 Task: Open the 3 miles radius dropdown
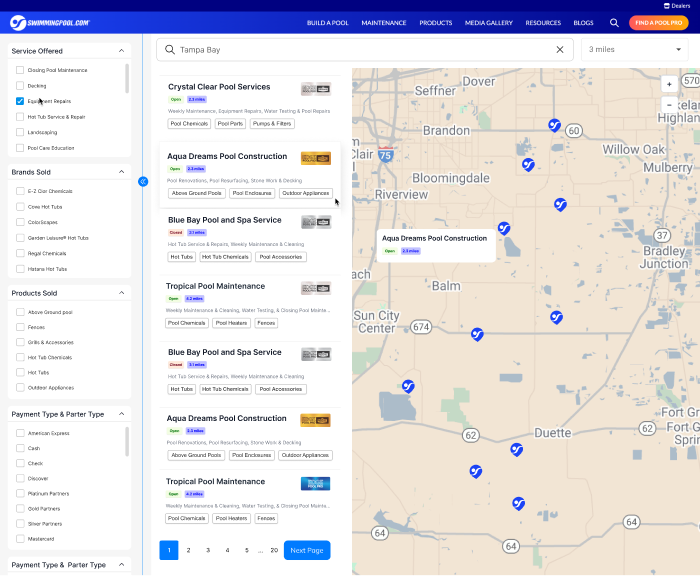click(x=634, y=50)
